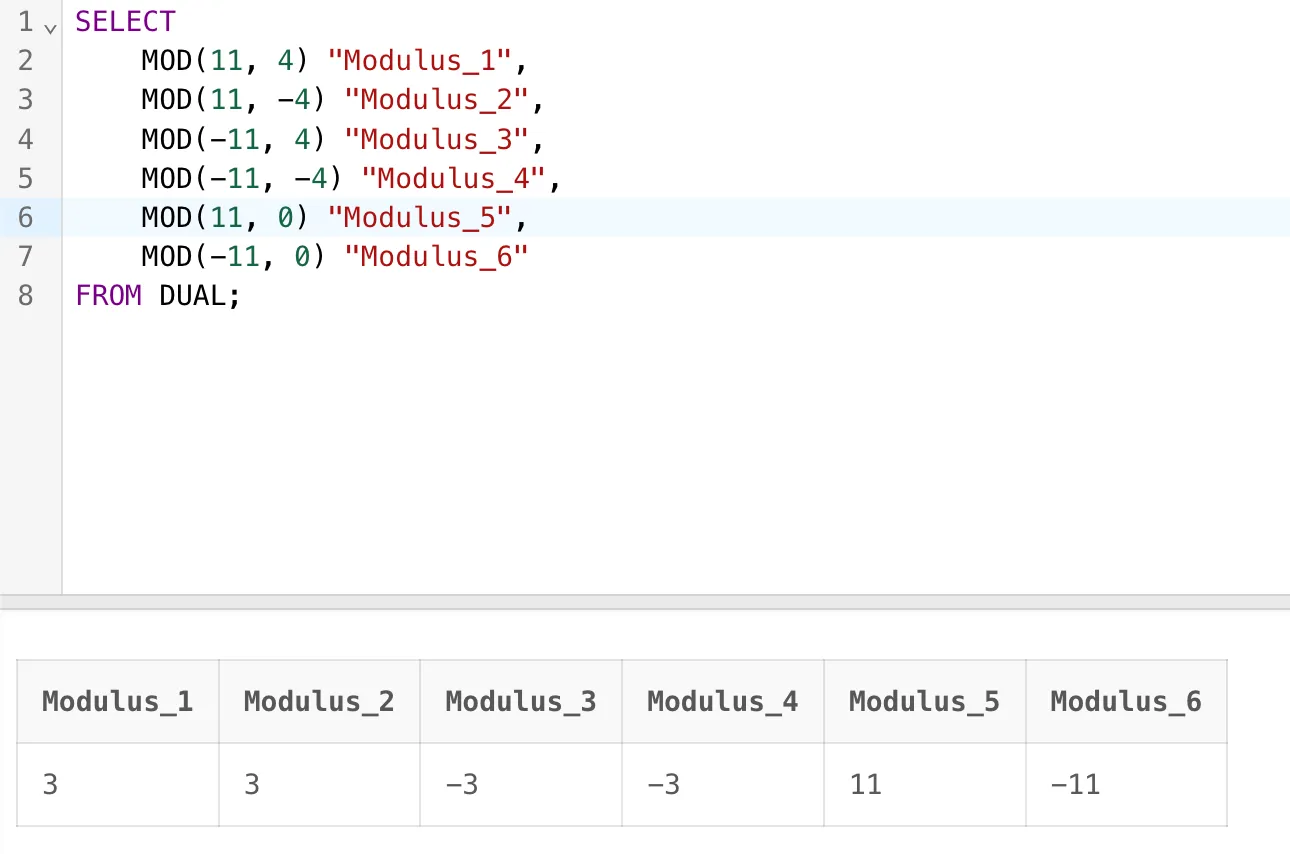Click the FROM keyword on line 8
Image resolution: width=1290 pixels, height=854 pixels.
click(x=108, y=296)
